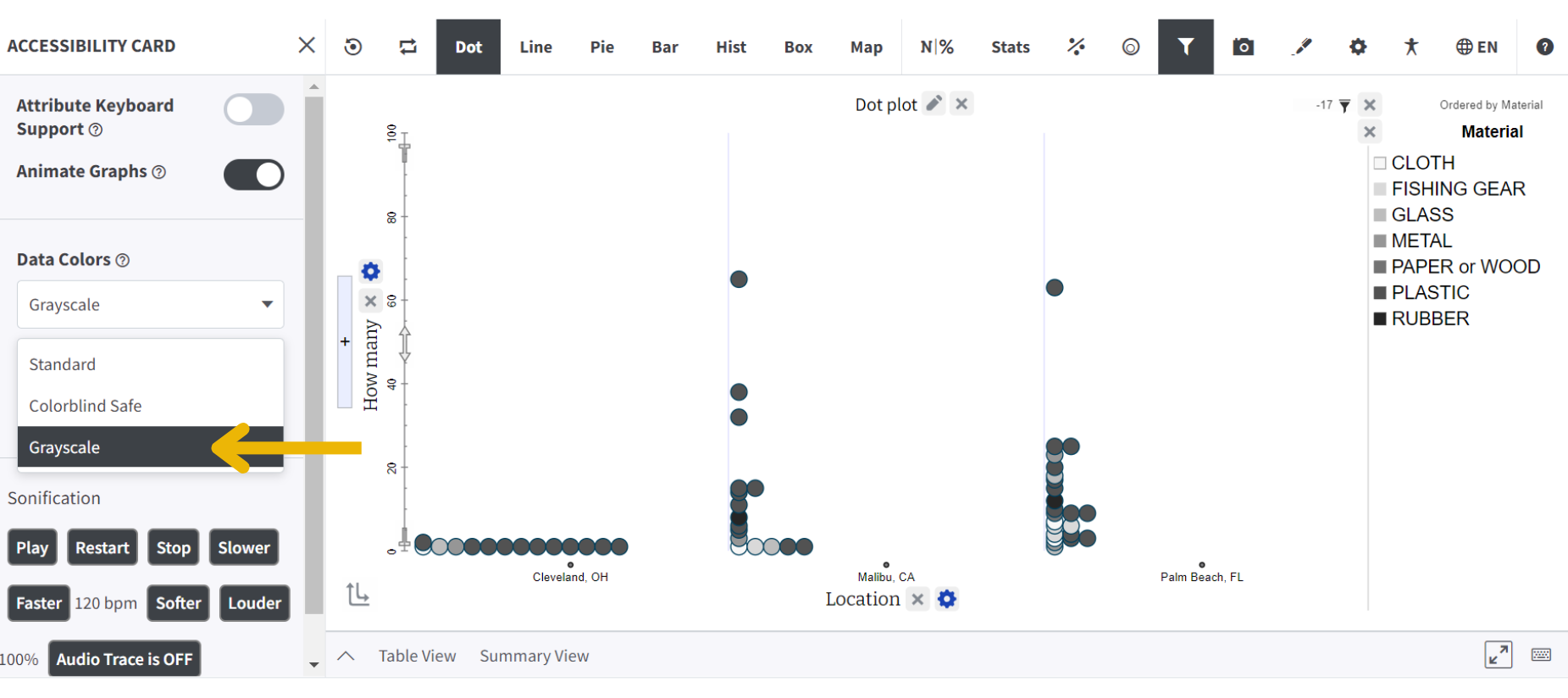This screenshot has height=698, width=1568.
Task: Open the accessibility person icon
Action: click(1410, 47)
